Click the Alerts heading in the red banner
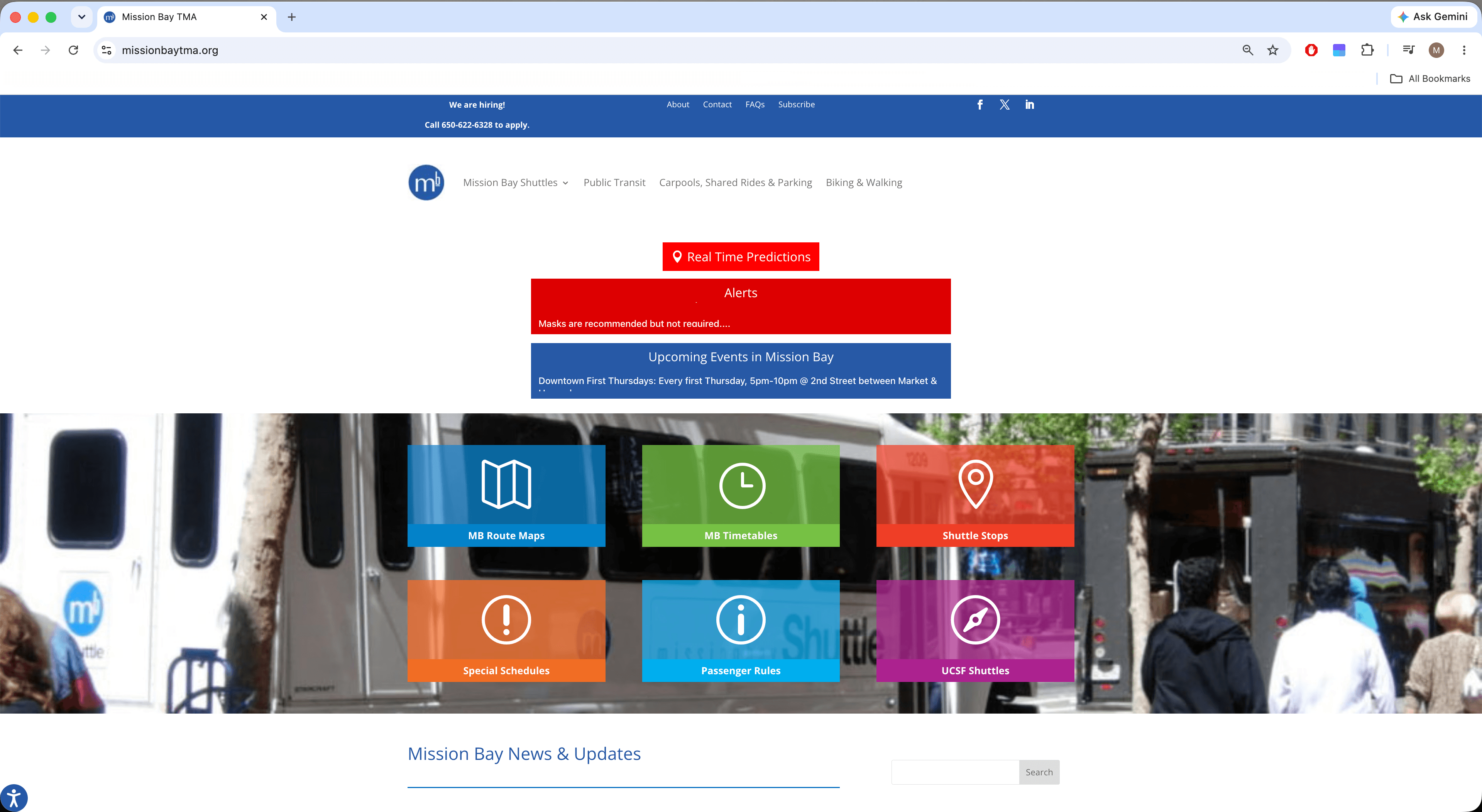This screenshot has height=812, width=1482. point(741,293)
